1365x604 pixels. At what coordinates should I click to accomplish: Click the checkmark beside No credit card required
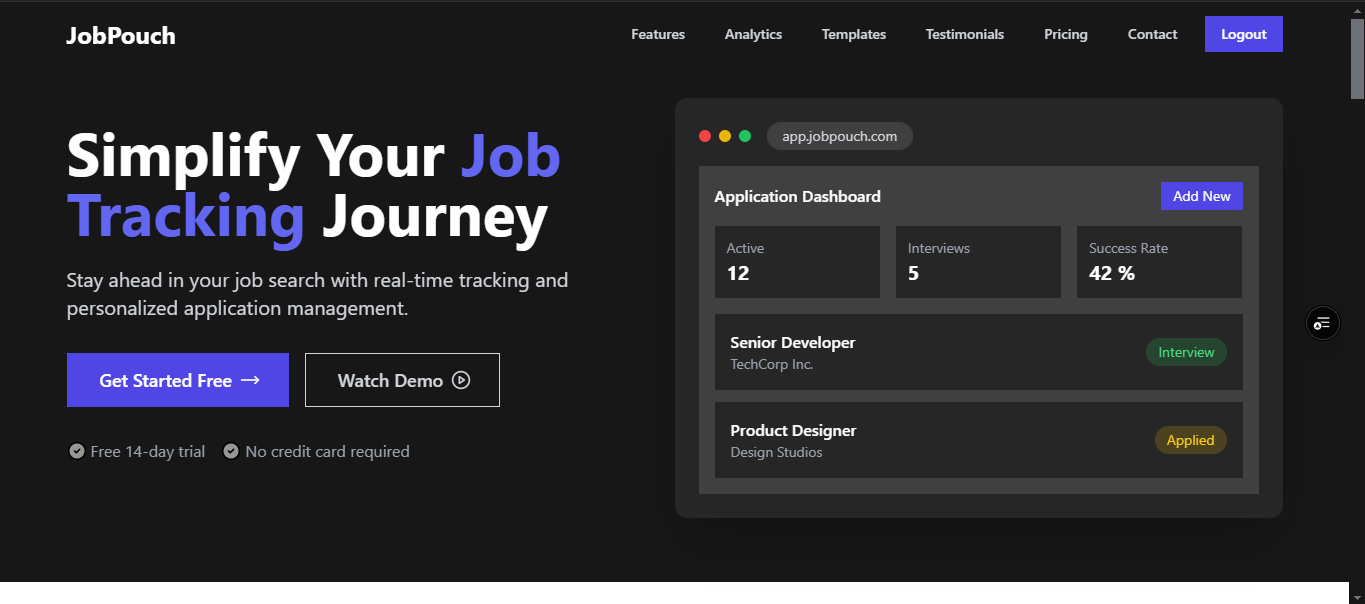click(231, 451)
